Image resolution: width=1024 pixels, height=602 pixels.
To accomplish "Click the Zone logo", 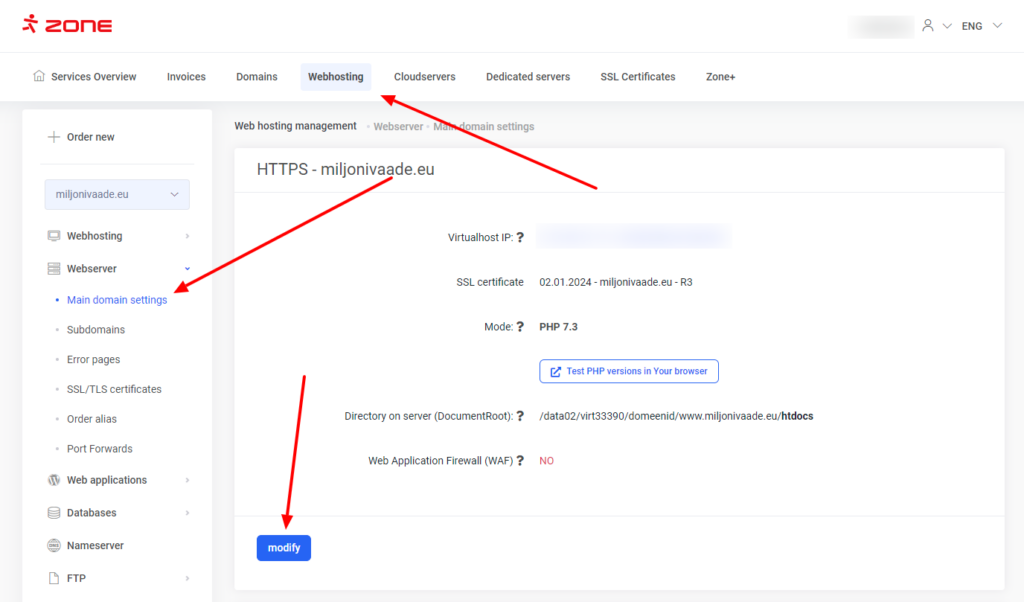I will coord(67,25).
